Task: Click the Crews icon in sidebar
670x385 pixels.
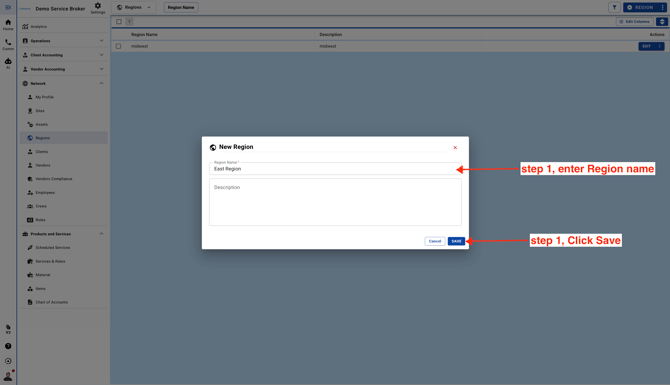Action: pyautogui.click(x=30, y=206)
